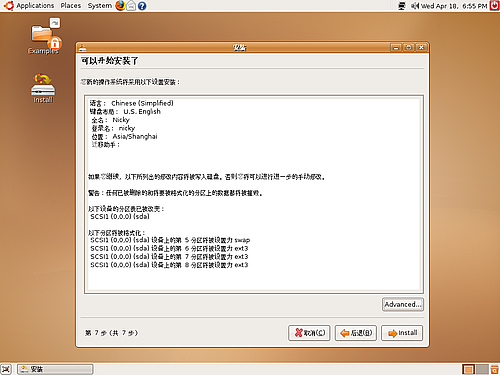Open the Places menu

71,6
